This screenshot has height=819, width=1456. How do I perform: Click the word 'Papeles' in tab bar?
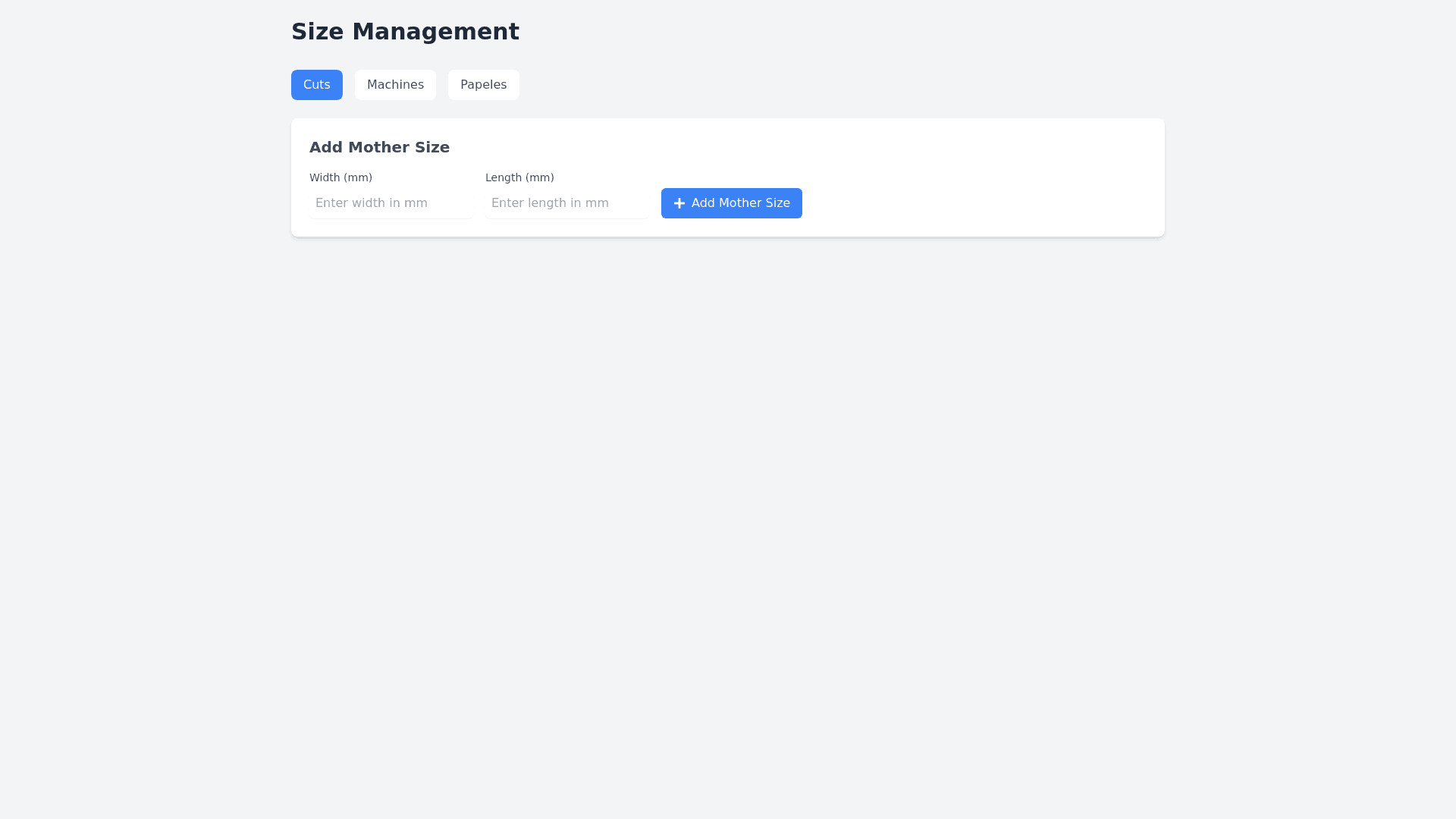(x=483, y=85)
